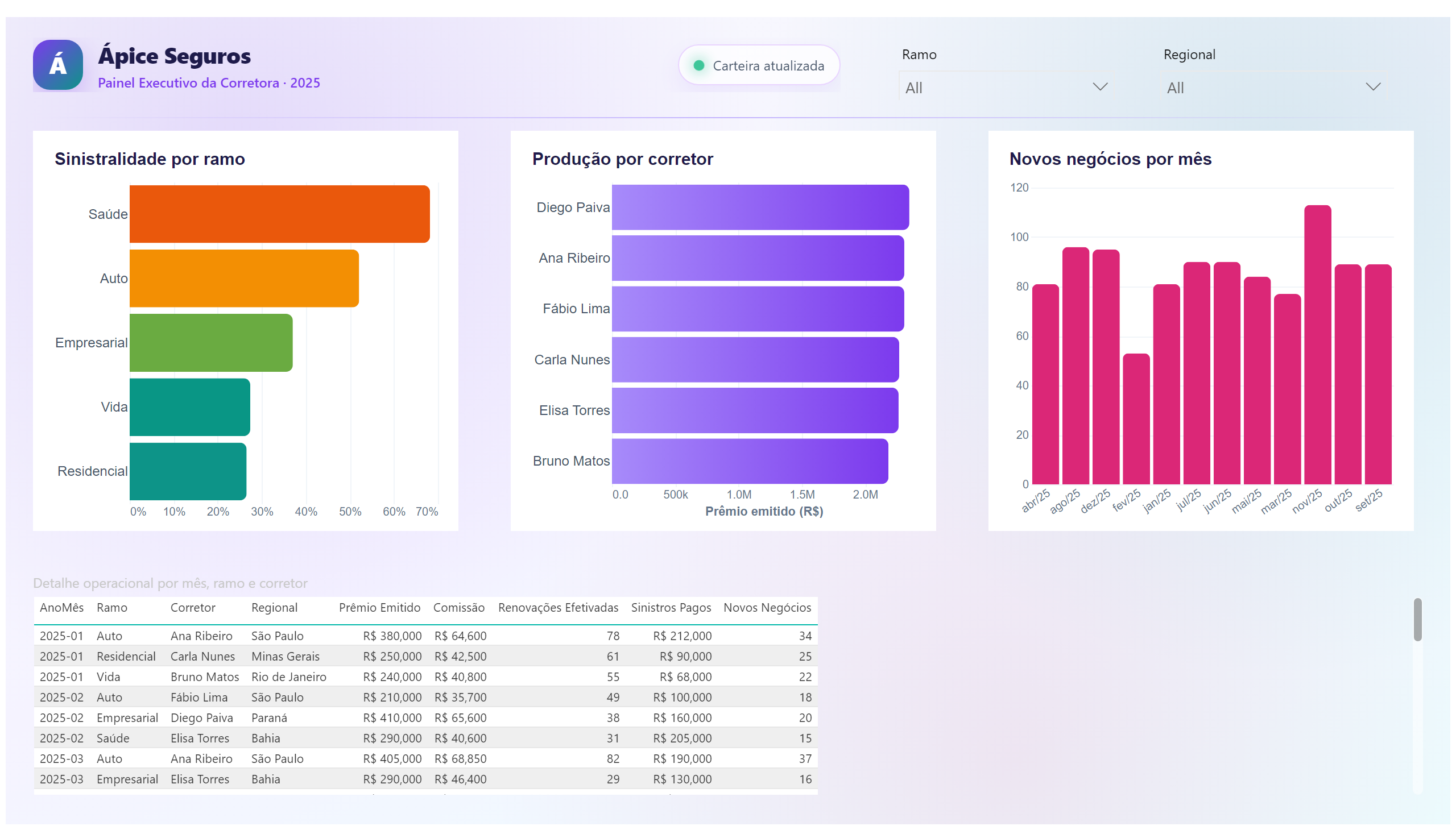
Task: Select the Carla Nunes Residencial table row
Action: point(425,656)
